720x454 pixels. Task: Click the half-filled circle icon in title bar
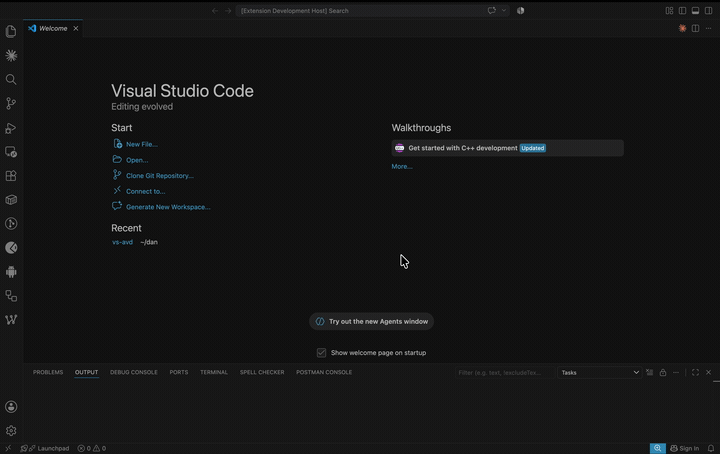point(520,11)
